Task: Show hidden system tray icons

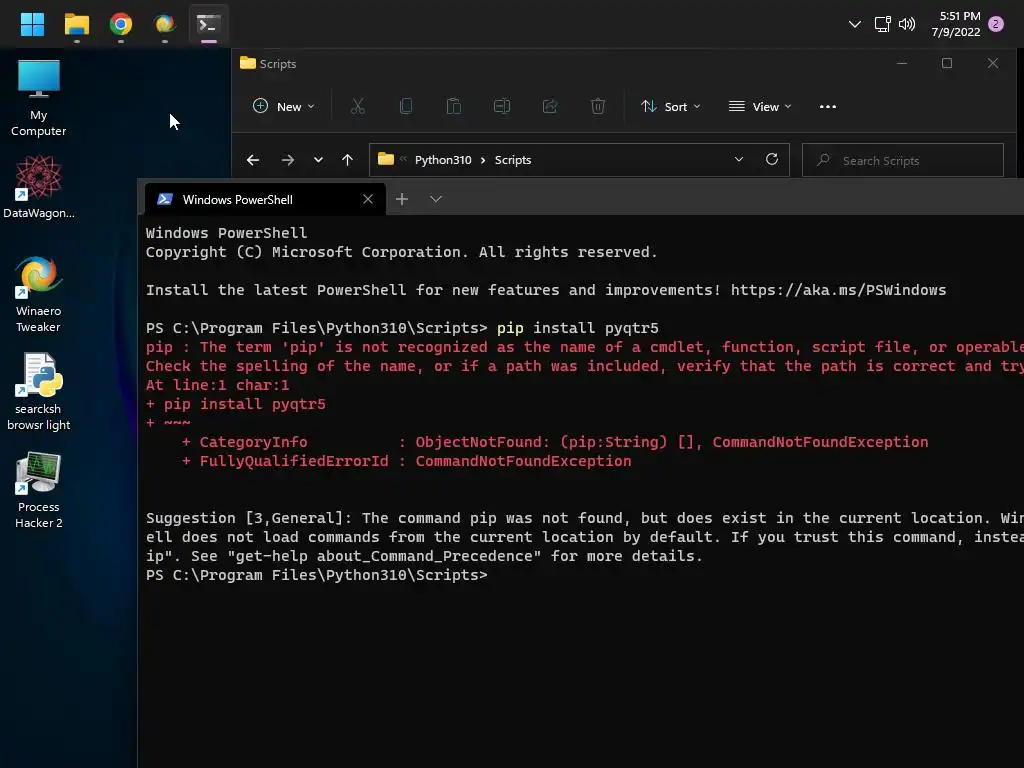Action: click(854, 25)
